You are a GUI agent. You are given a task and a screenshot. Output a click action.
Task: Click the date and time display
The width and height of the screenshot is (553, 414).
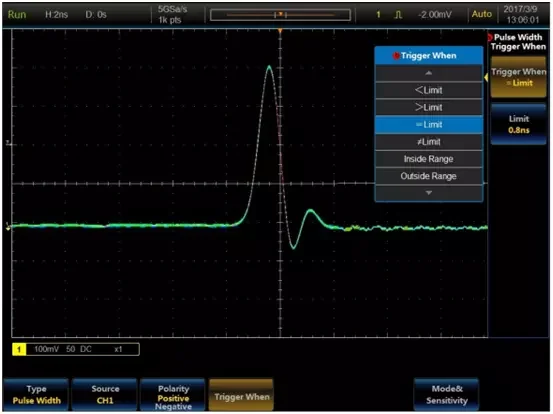(x=523, y=14)
